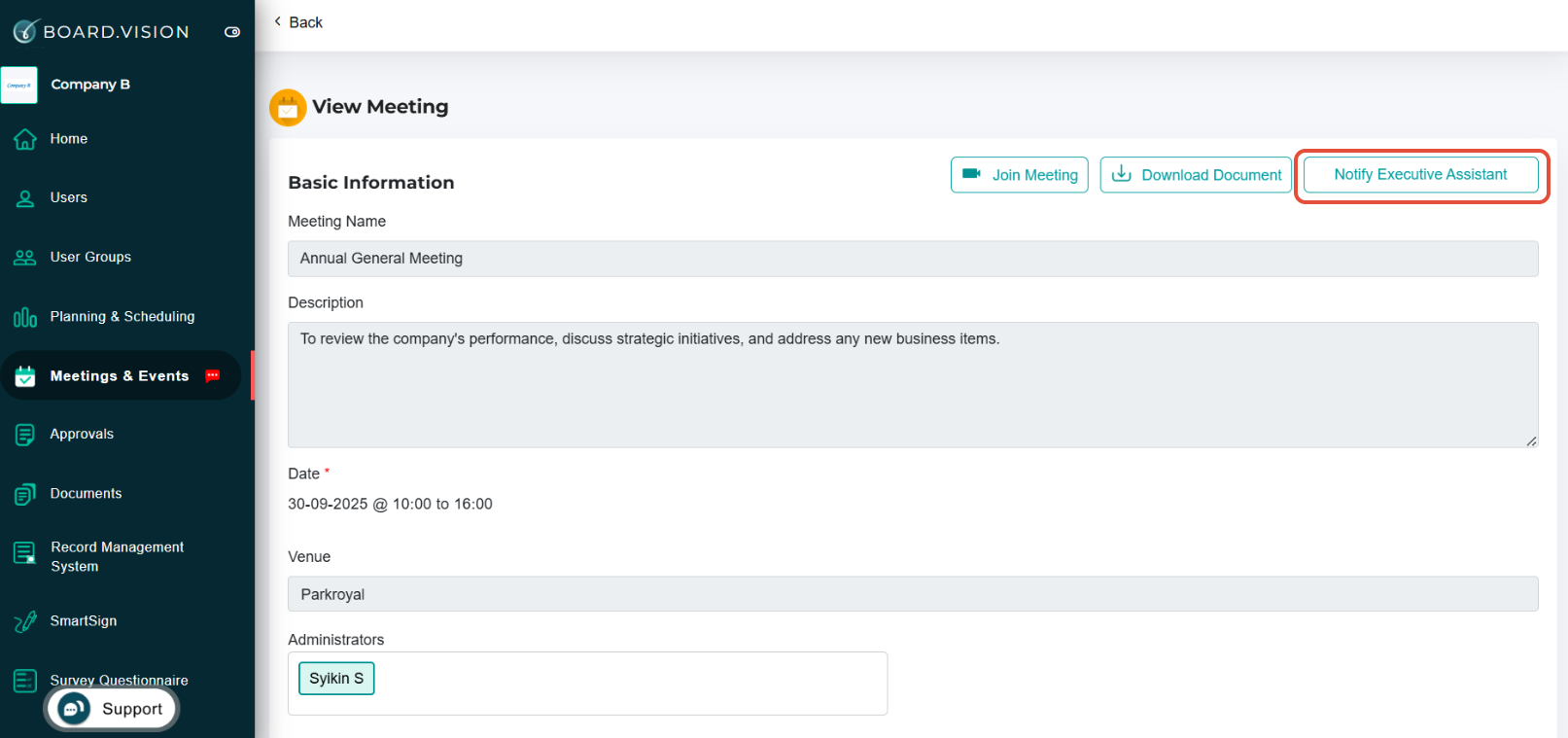Open Planning & Scheduling bar chart icon
This screenshot has width=1568, height=738.
25,317
